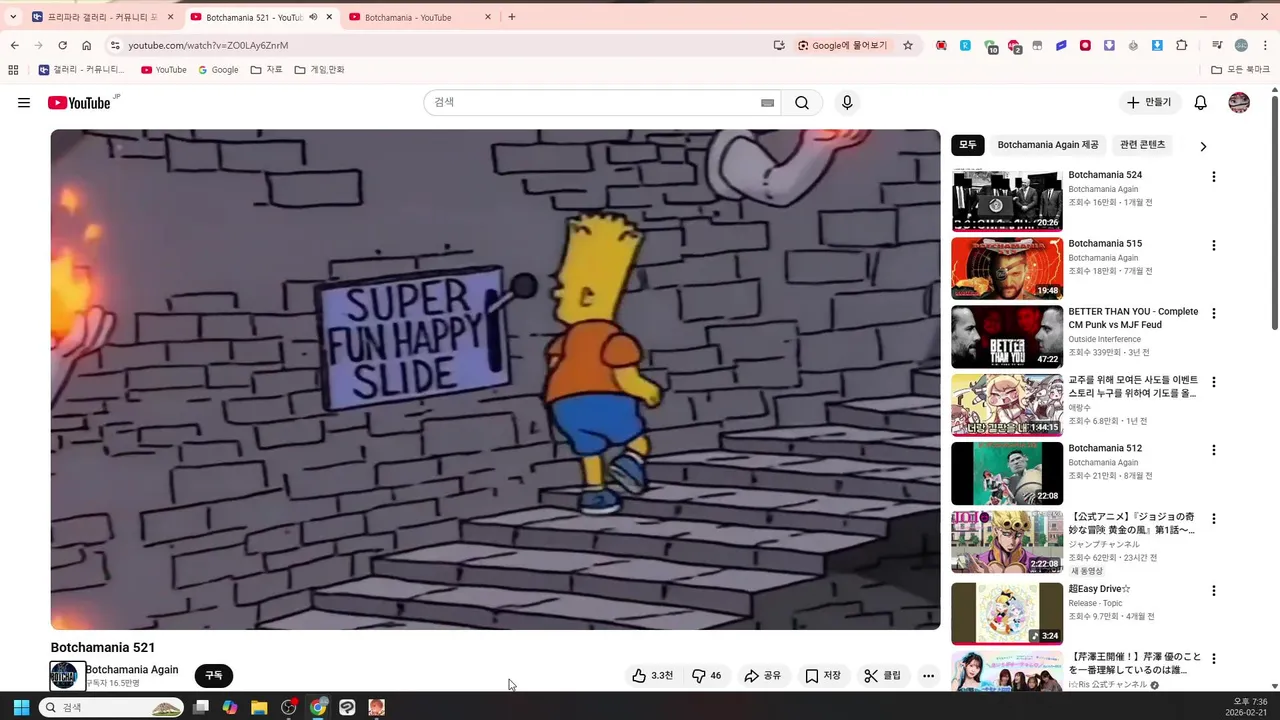The image size is (1280, 720).
Task: Like the video with thumbs-up 3.3천
Action: (x=651, y=676)
